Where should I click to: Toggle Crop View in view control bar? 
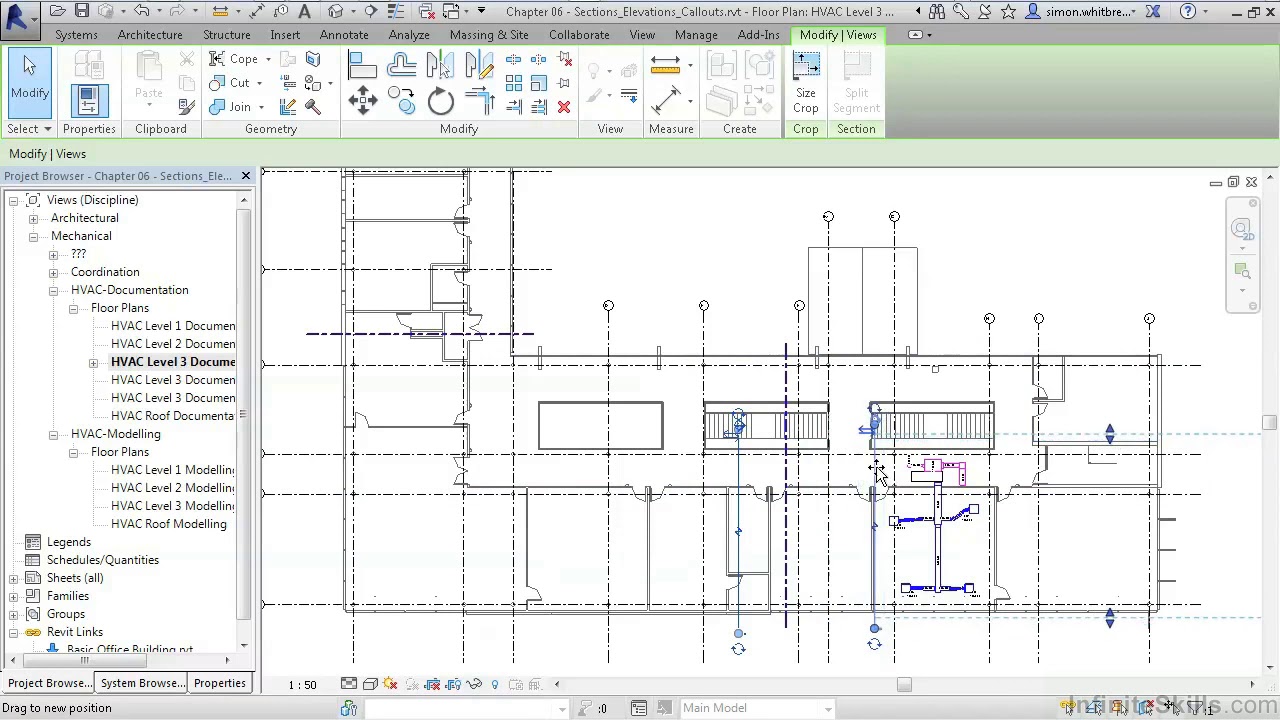(x=433, y=684)
